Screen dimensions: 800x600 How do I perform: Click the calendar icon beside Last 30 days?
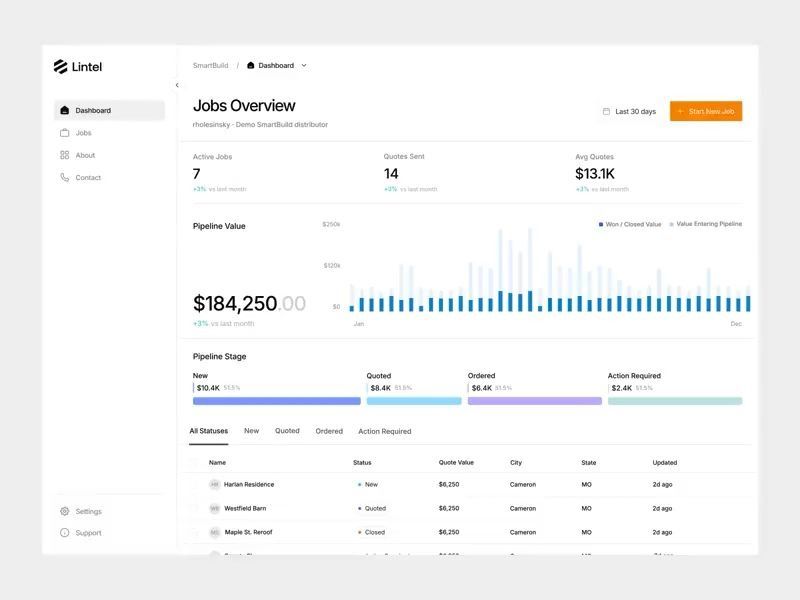click(606, 111)
